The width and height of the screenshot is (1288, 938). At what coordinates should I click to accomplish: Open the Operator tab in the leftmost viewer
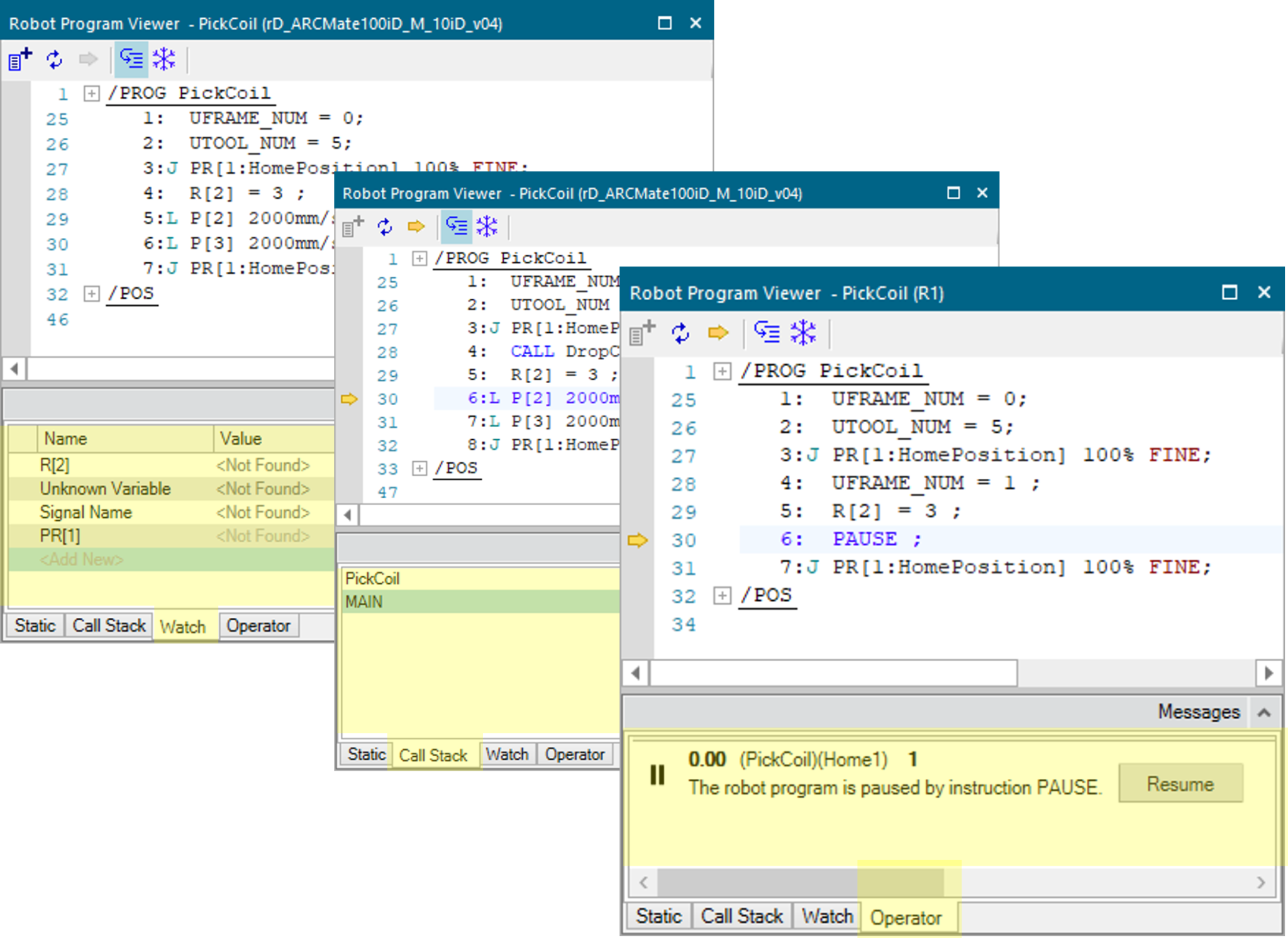coord(258,626)
